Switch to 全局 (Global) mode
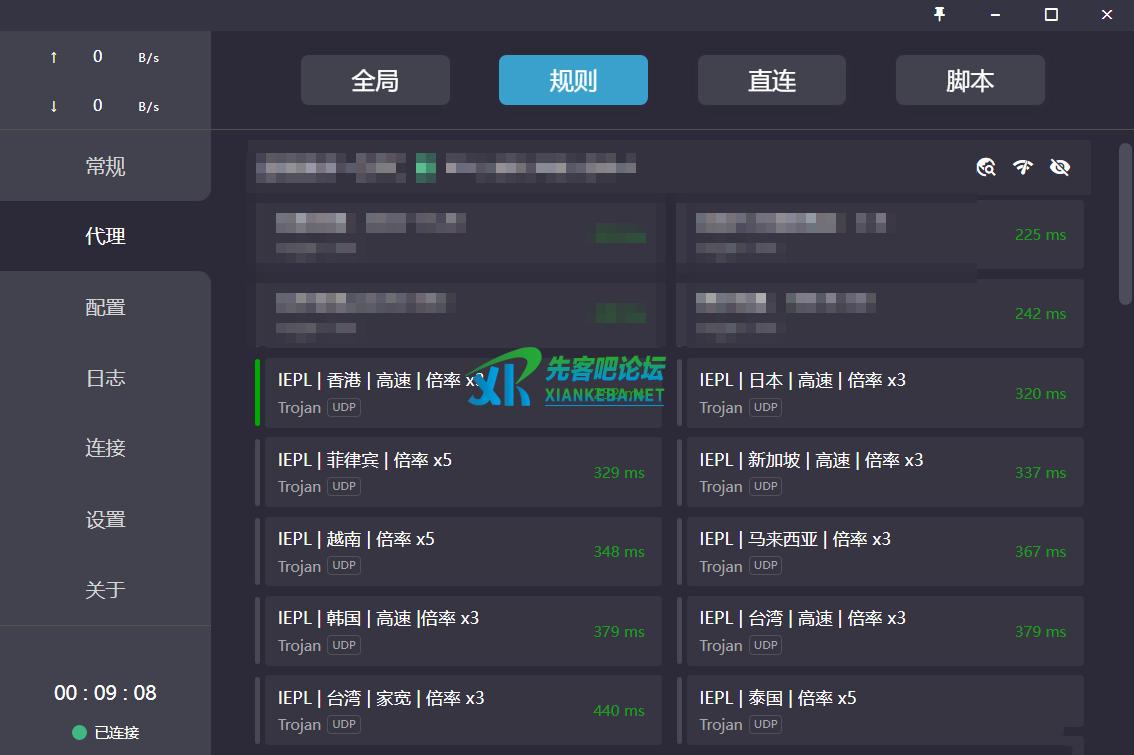The width and height of the screenshot is (1134, 755). pyautogui.click(x=375, y=80)
